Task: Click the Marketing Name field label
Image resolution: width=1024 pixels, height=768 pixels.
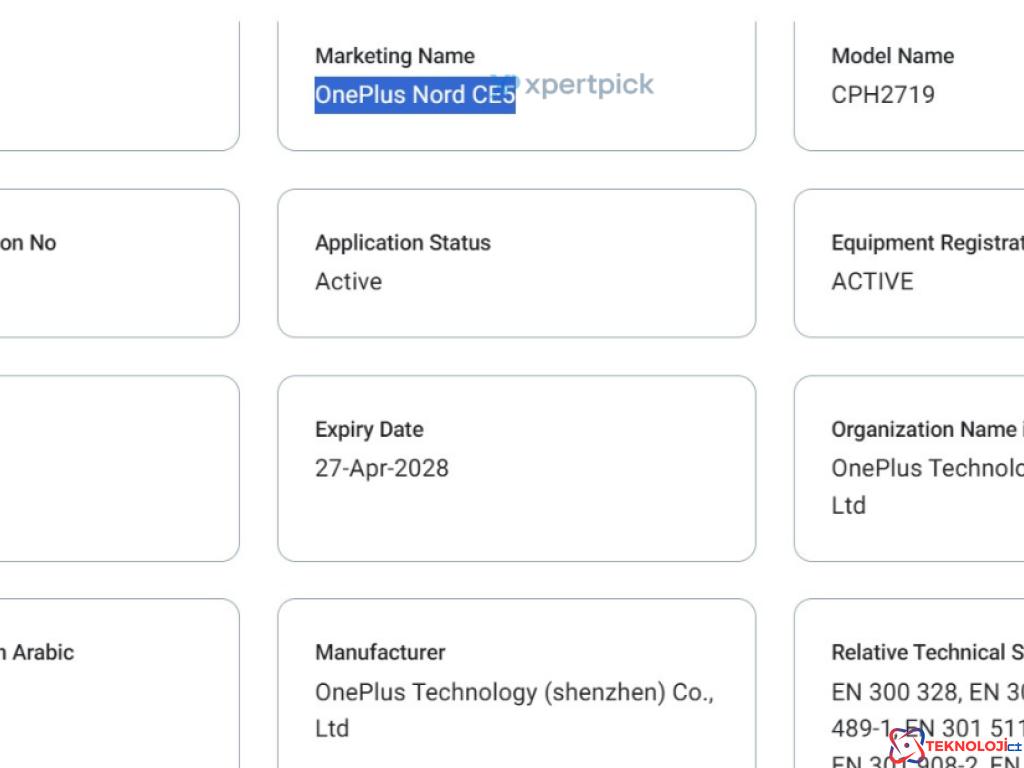Action: point(394,56)
